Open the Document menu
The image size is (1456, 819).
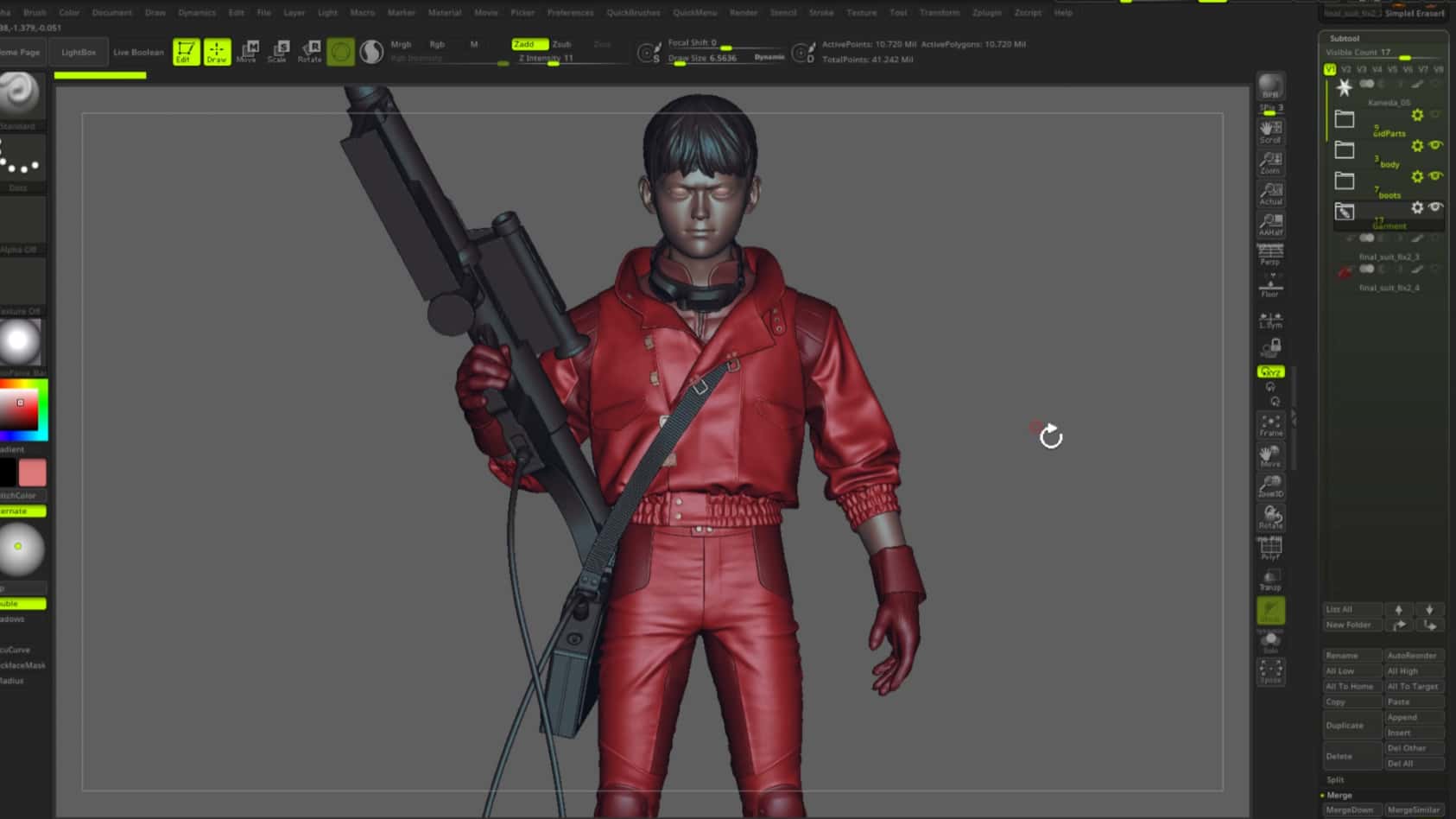pyautogui.click(x=112, y=12)
